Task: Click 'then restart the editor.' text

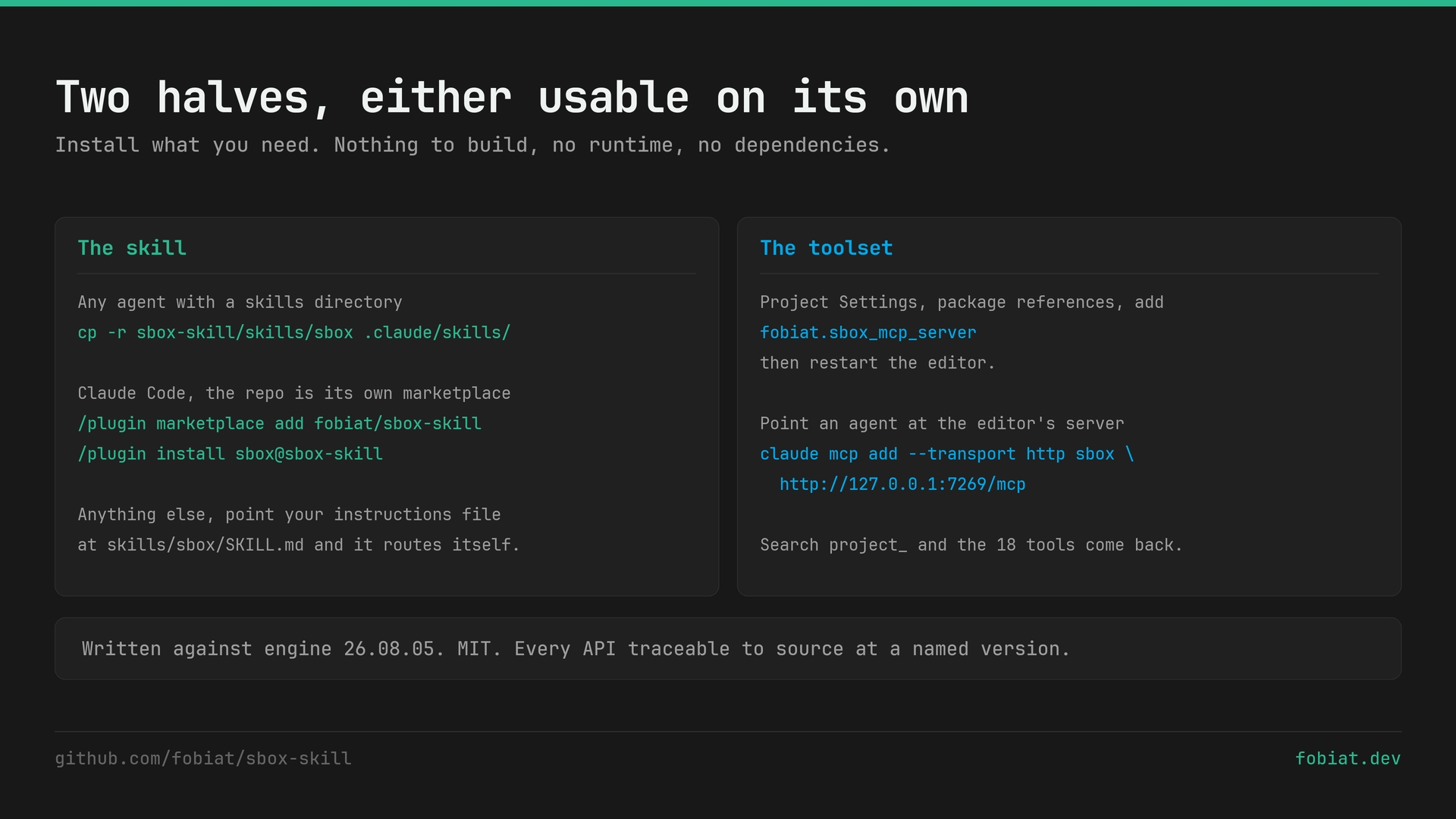Action: click(877, 362)
